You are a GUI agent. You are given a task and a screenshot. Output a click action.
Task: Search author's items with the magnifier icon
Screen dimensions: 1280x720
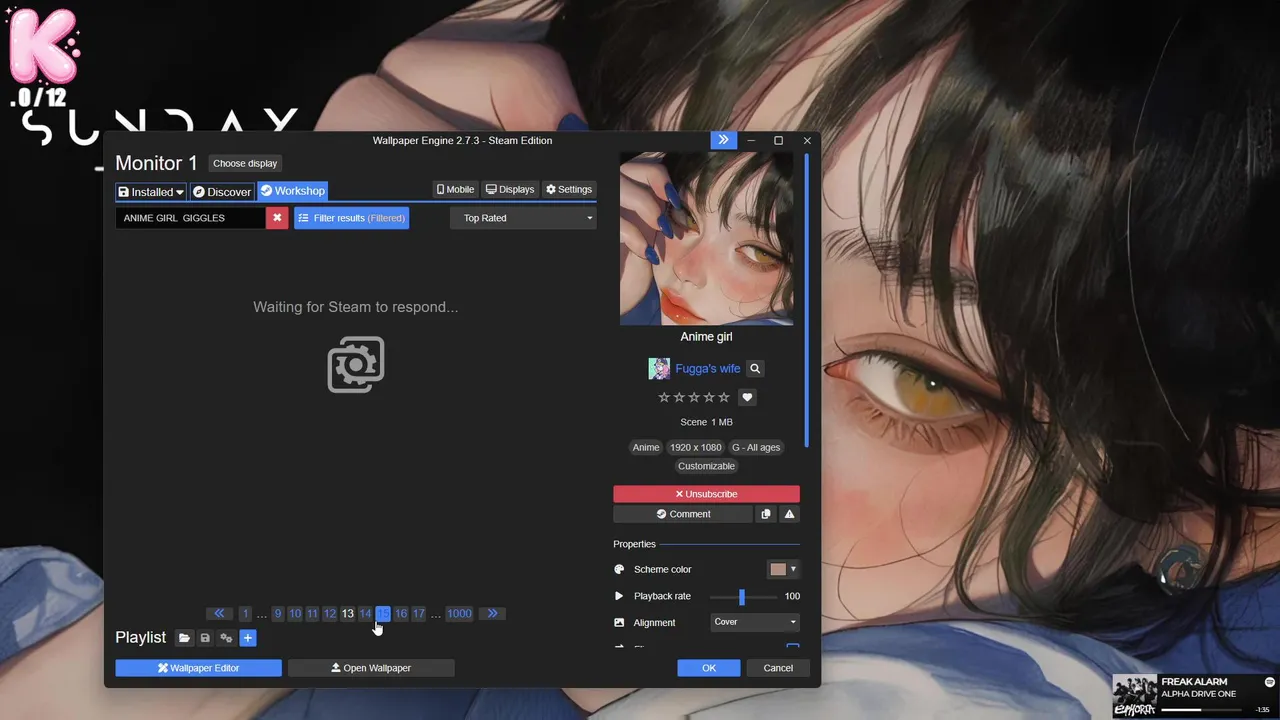[755, 369]
